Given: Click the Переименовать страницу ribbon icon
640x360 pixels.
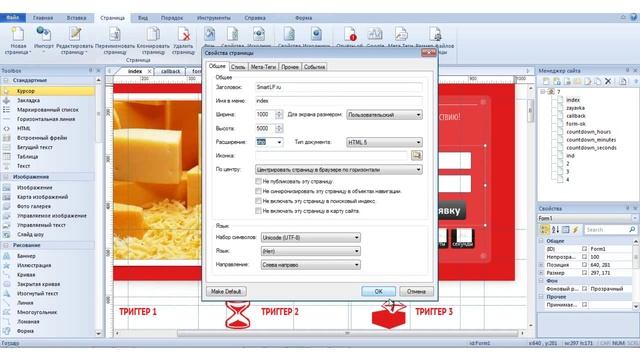Looking at the screenshot, I should pyautogui.click(x=114, y=34).
